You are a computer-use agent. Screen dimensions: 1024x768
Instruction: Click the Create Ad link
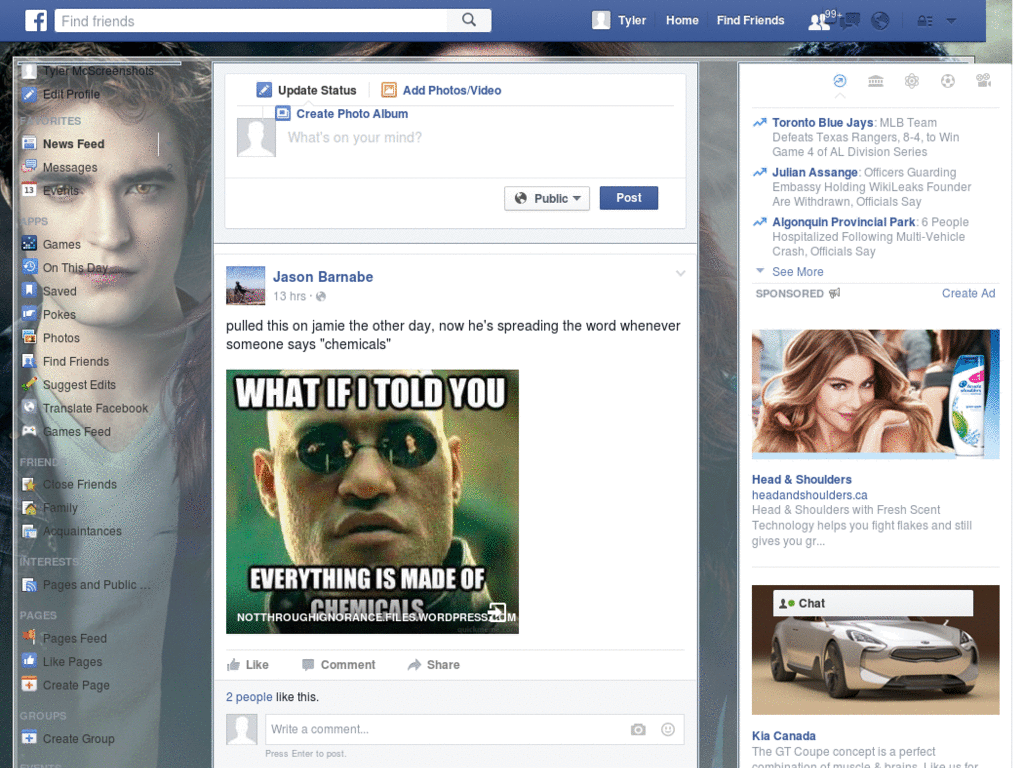[968, 293]
